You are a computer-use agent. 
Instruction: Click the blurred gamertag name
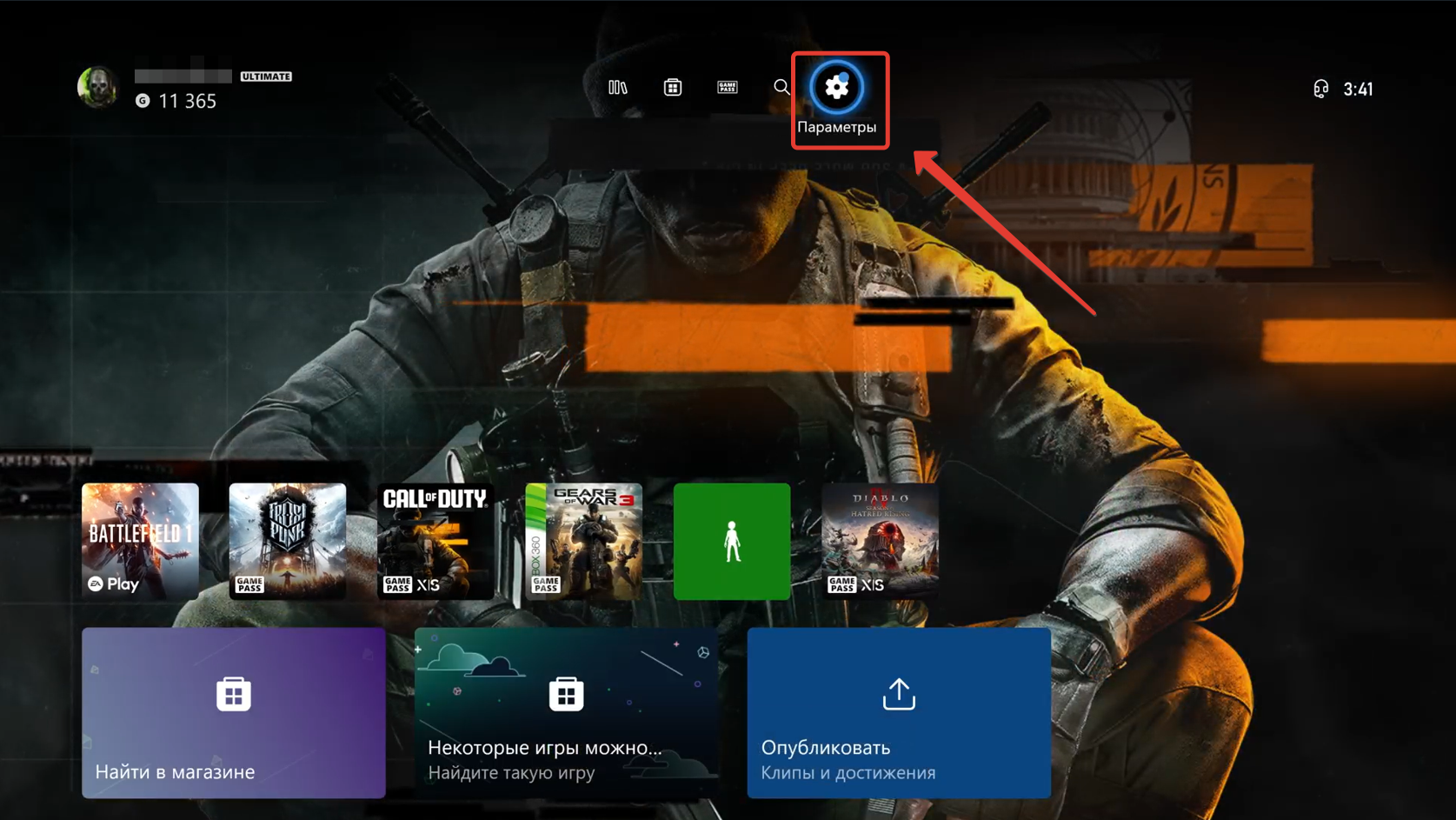[183, 77]
